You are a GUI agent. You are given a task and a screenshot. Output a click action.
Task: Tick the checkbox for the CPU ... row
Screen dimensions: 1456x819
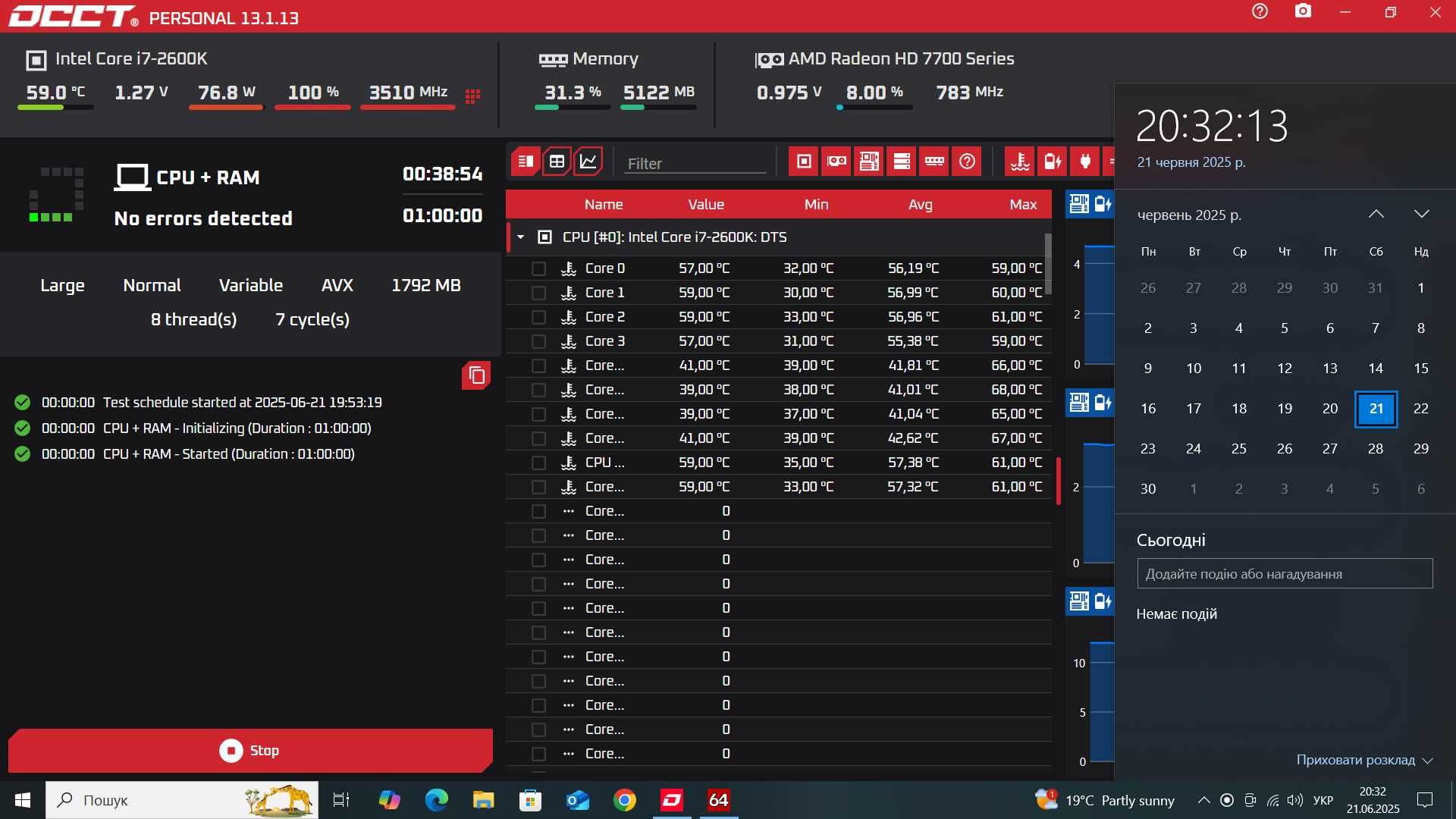(538, 463)
